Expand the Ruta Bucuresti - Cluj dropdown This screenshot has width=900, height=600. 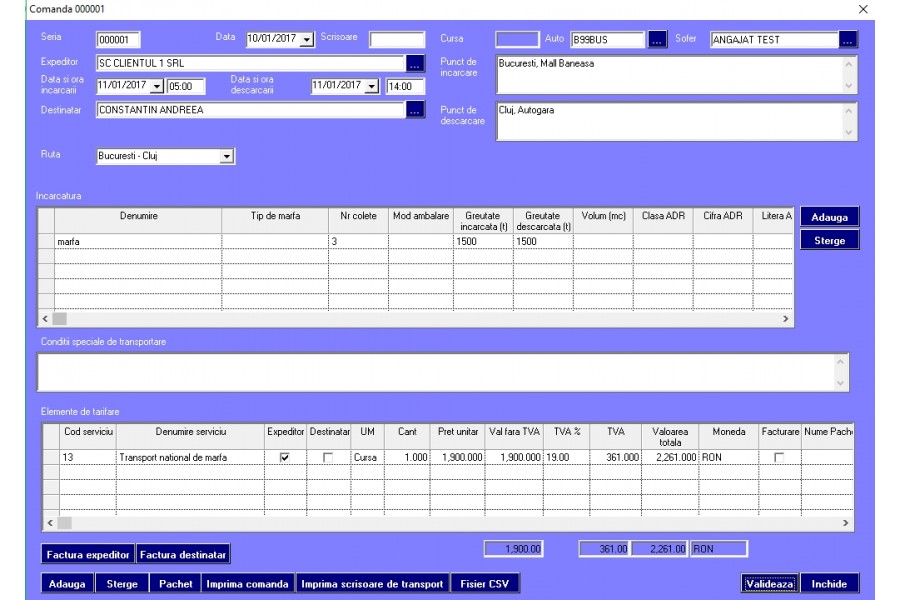point(227,156)
